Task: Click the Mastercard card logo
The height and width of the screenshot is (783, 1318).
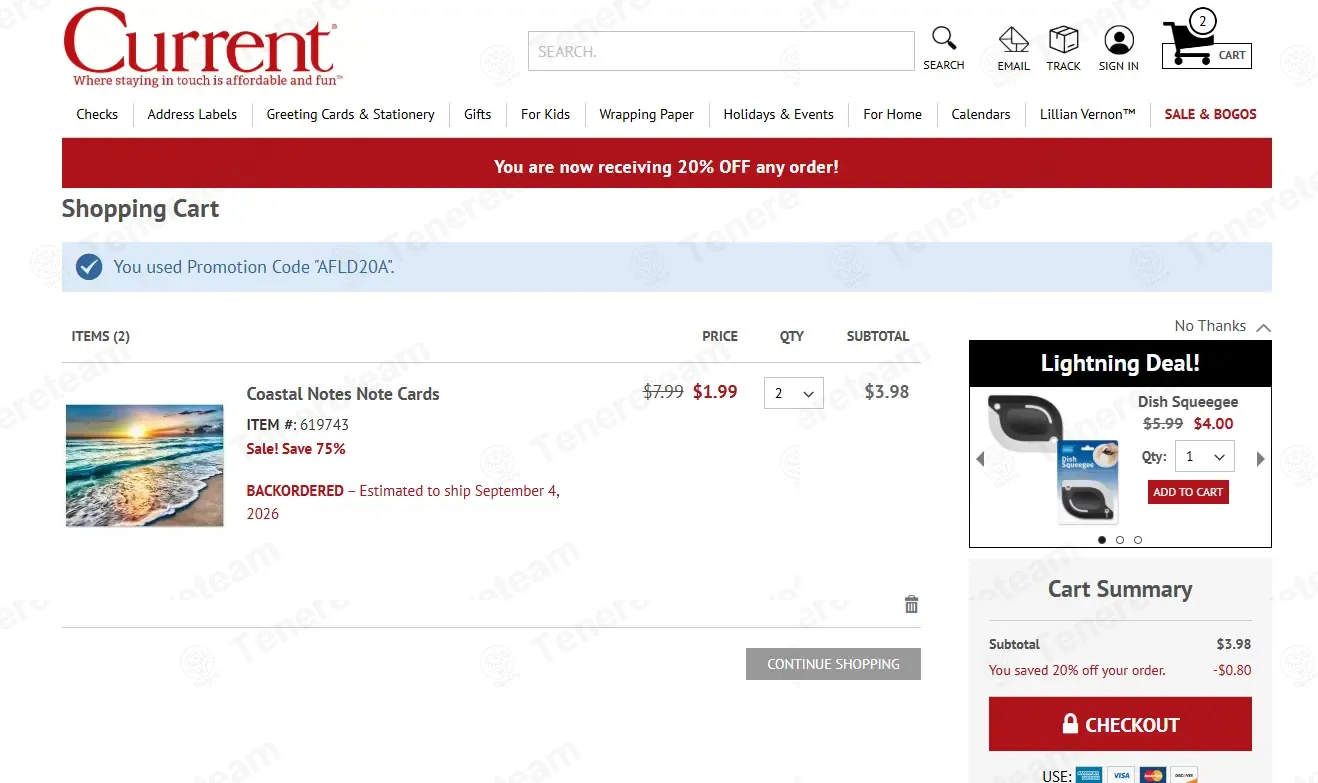Action: [x=1153, y=775]
